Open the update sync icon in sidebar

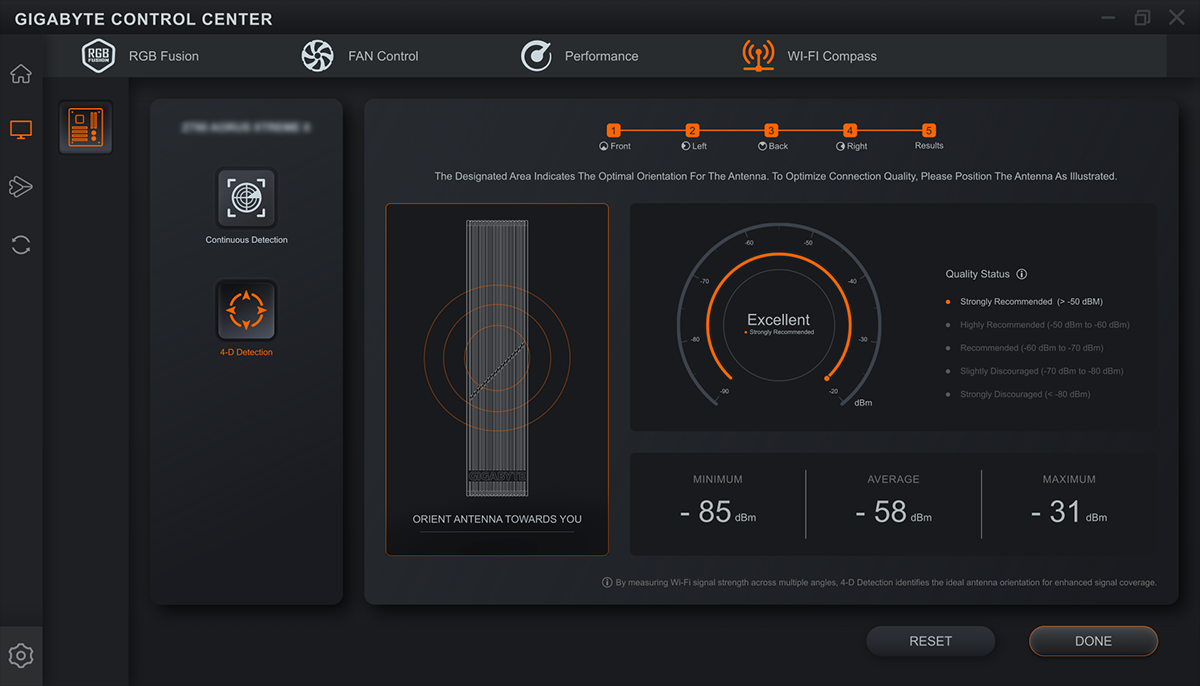[21, 245]
